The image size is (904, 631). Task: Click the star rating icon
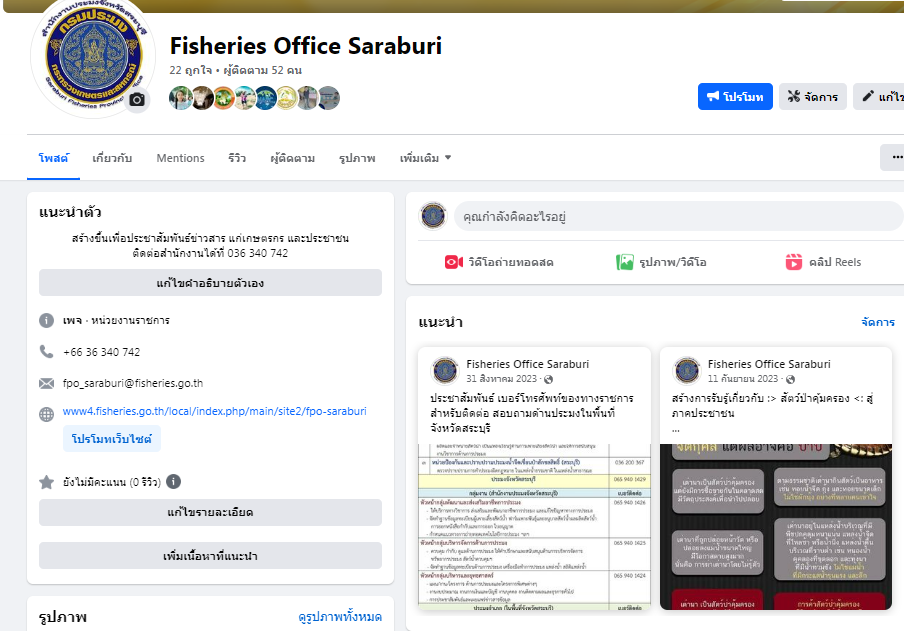coord(47,482)
